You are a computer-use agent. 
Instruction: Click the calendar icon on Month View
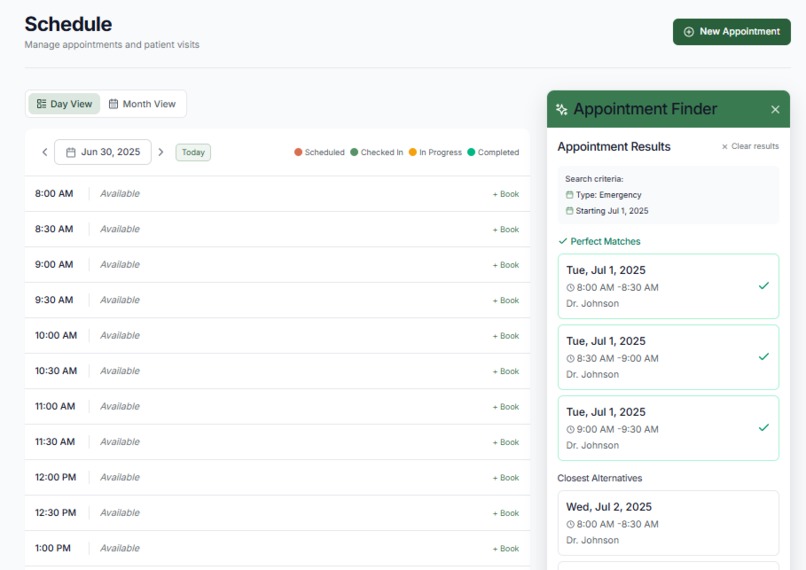(x=113, y=104)
